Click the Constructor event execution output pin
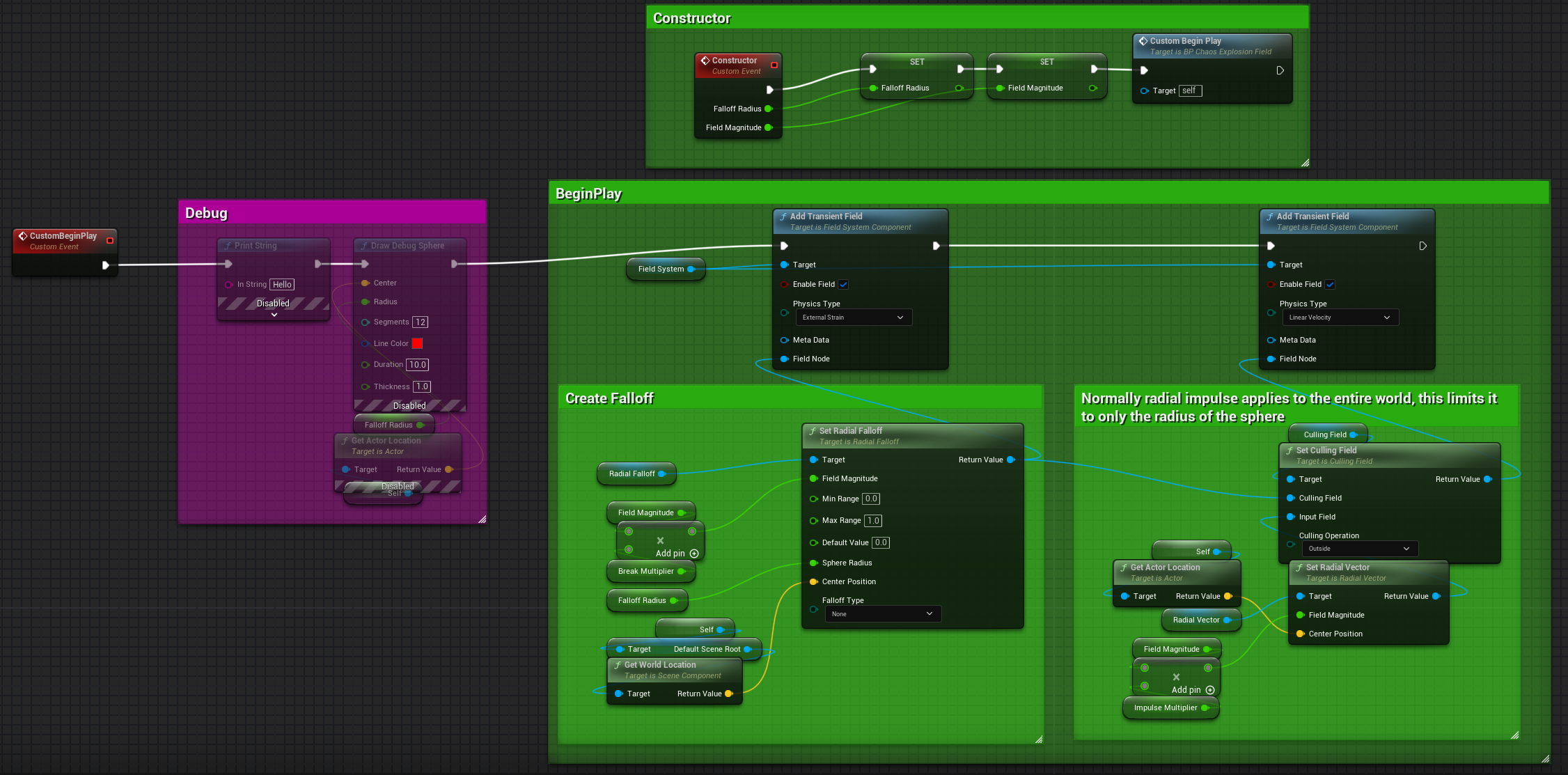 770,90
